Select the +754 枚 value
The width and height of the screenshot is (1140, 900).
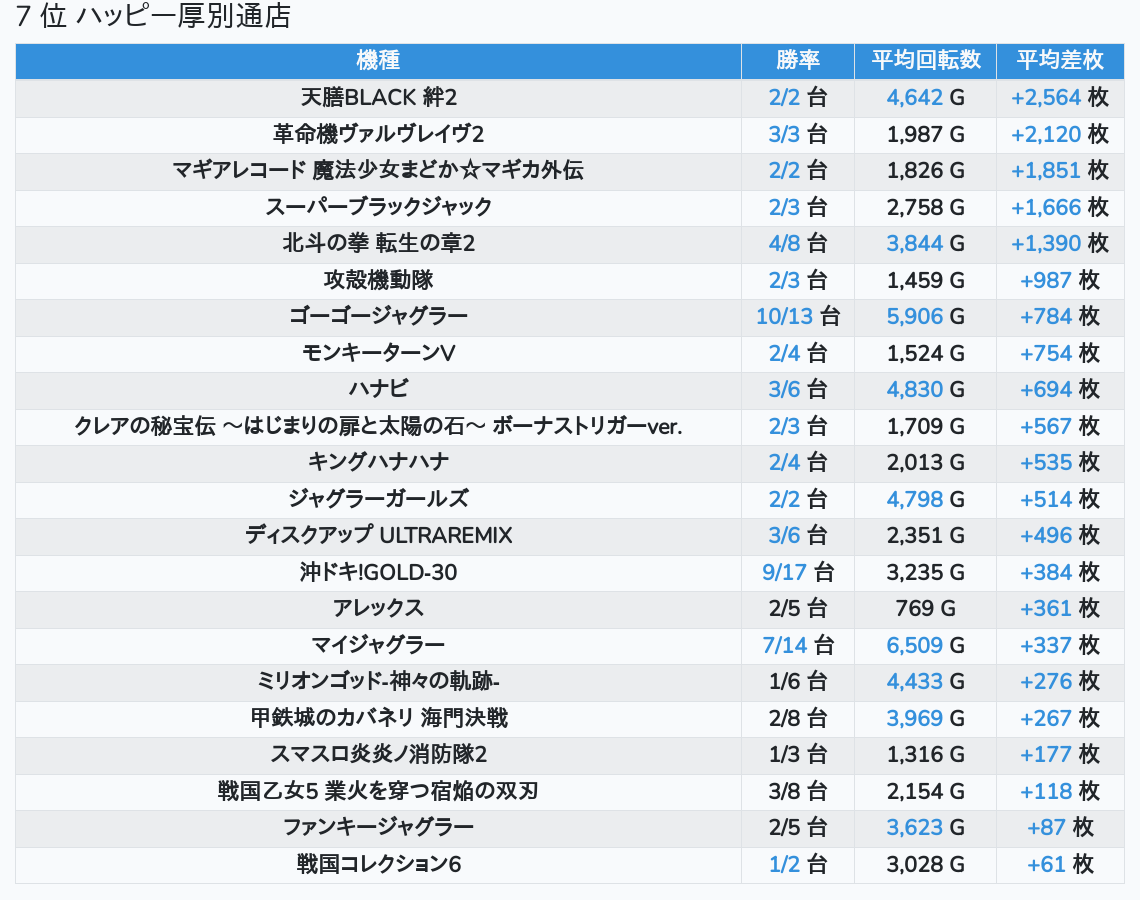click(x=1060, y=353)
